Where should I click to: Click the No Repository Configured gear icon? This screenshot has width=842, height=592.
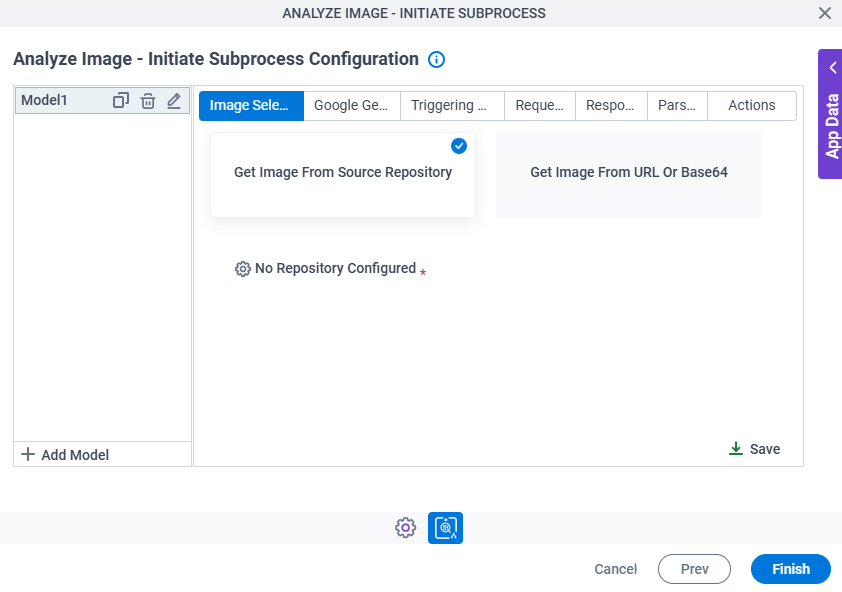point(243,269)
